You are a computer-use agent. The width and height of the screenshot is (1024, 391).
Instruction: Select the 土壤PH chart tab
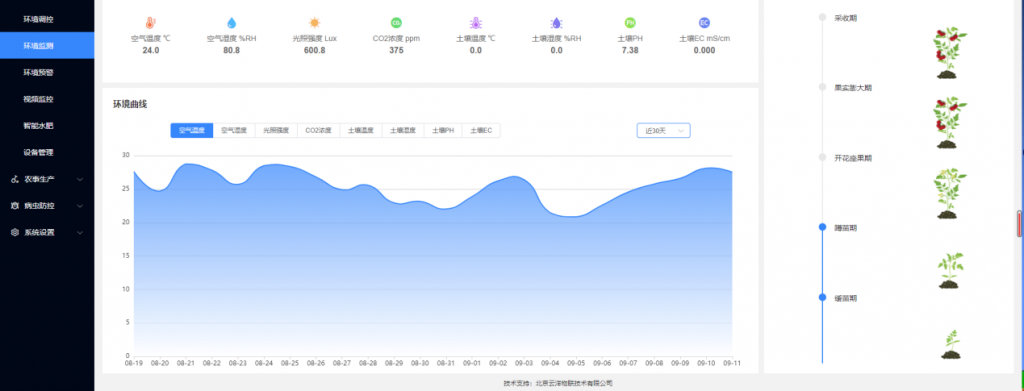click(443, 131)
